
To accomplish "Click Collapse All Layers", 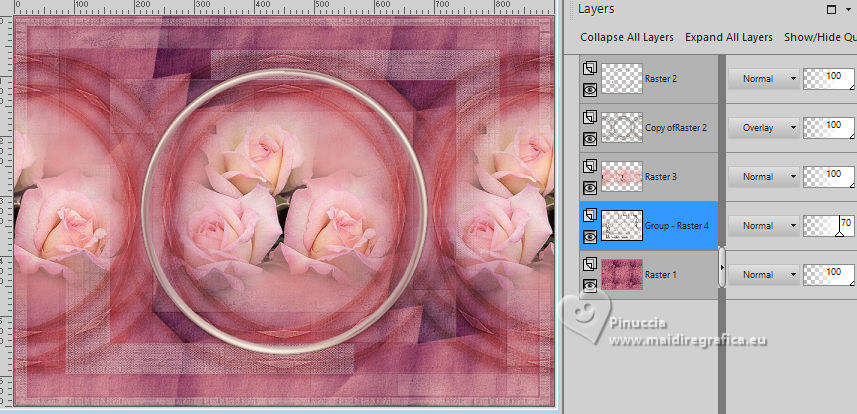I will coord(627,37).
